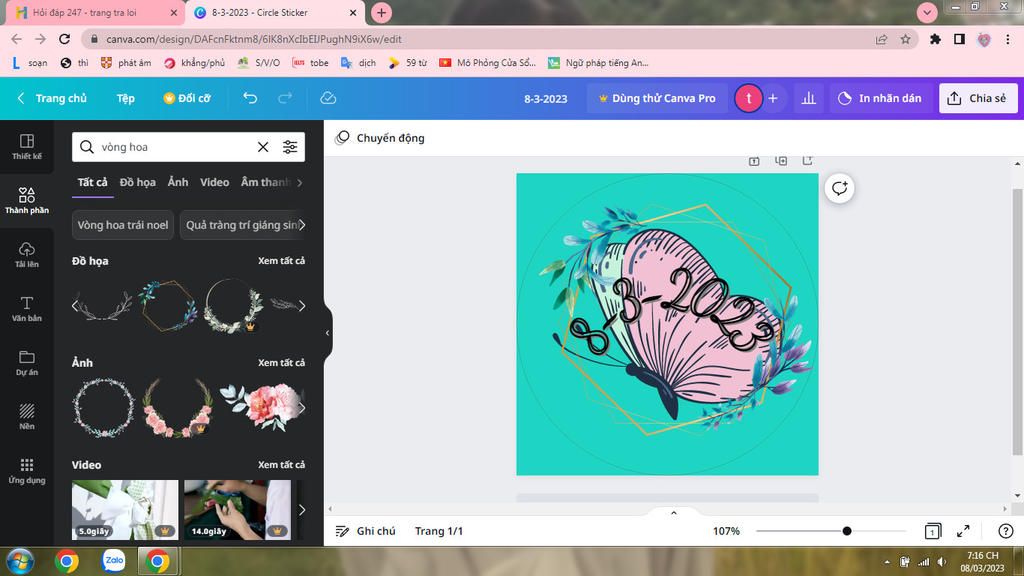Click the comment bubble beside canvas
The width and height of the screenshot is (1024, 576).
click(x=839, y=189)
